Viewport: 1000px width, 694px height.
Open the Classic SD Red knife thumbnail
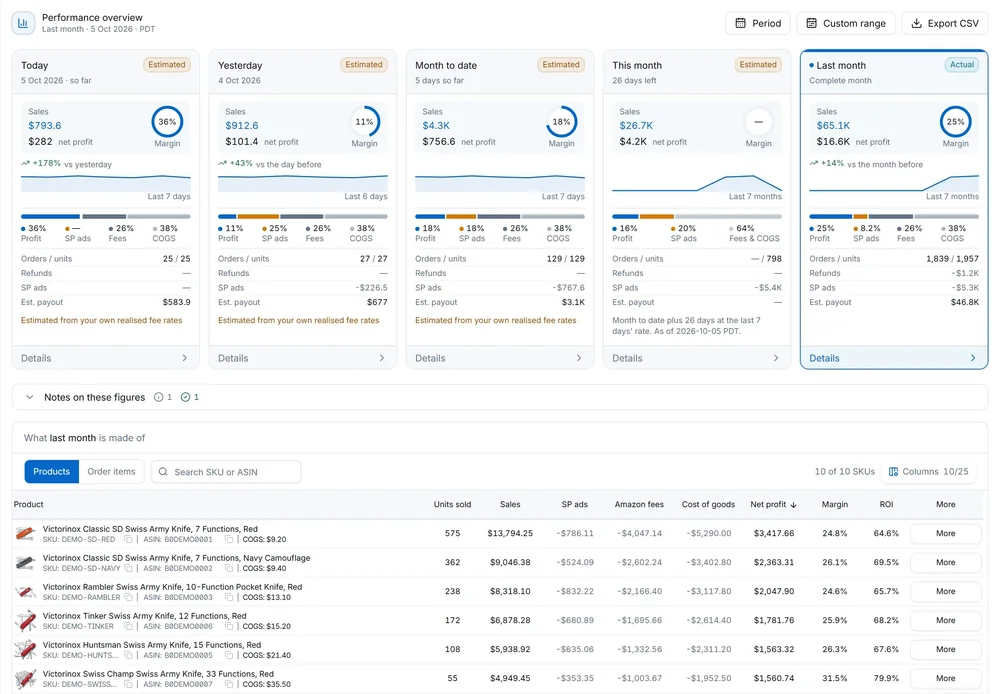click(x=25, y=533)
